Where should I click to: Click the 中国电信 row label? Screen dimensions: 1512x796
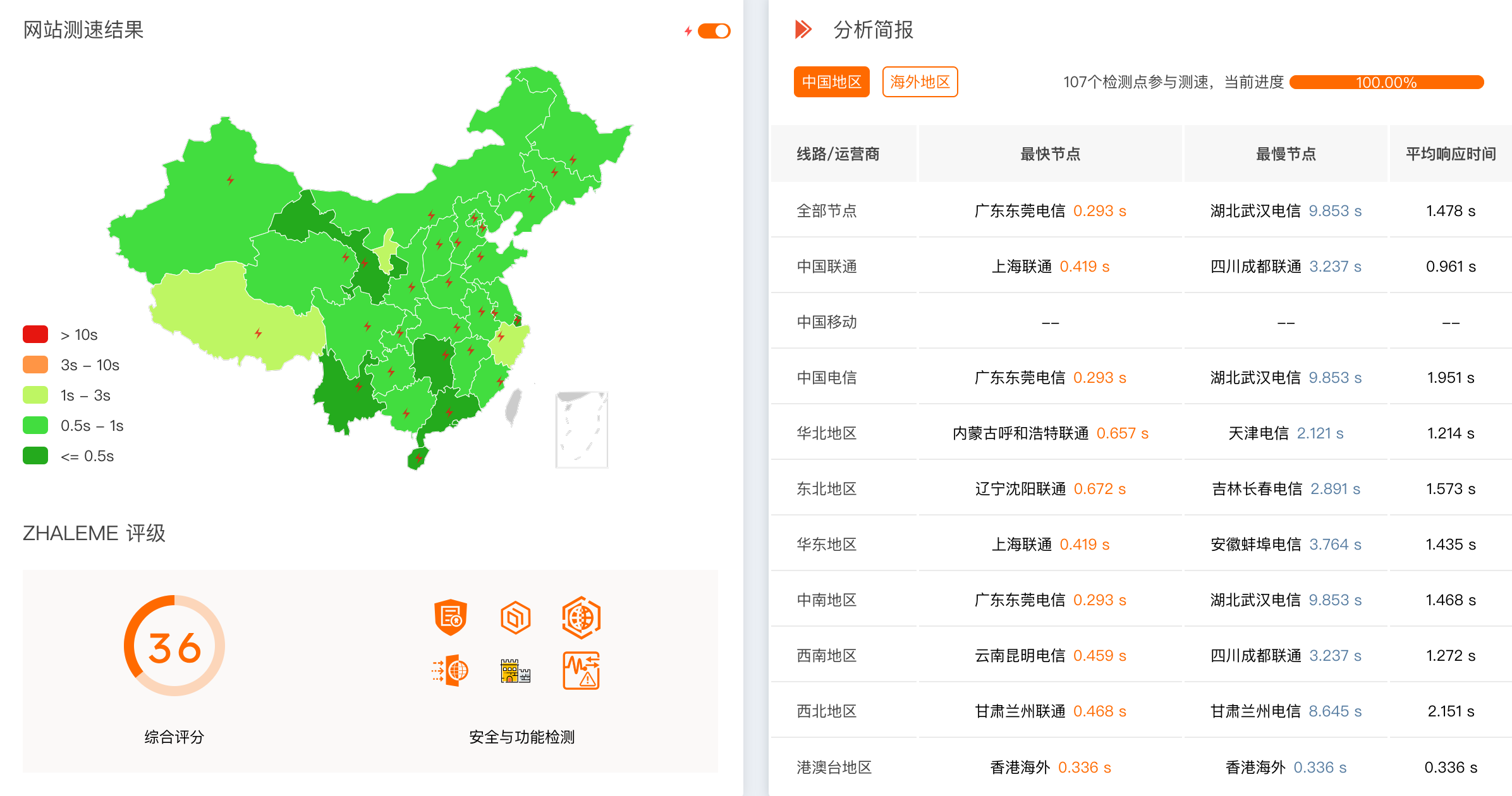(826, 378)
